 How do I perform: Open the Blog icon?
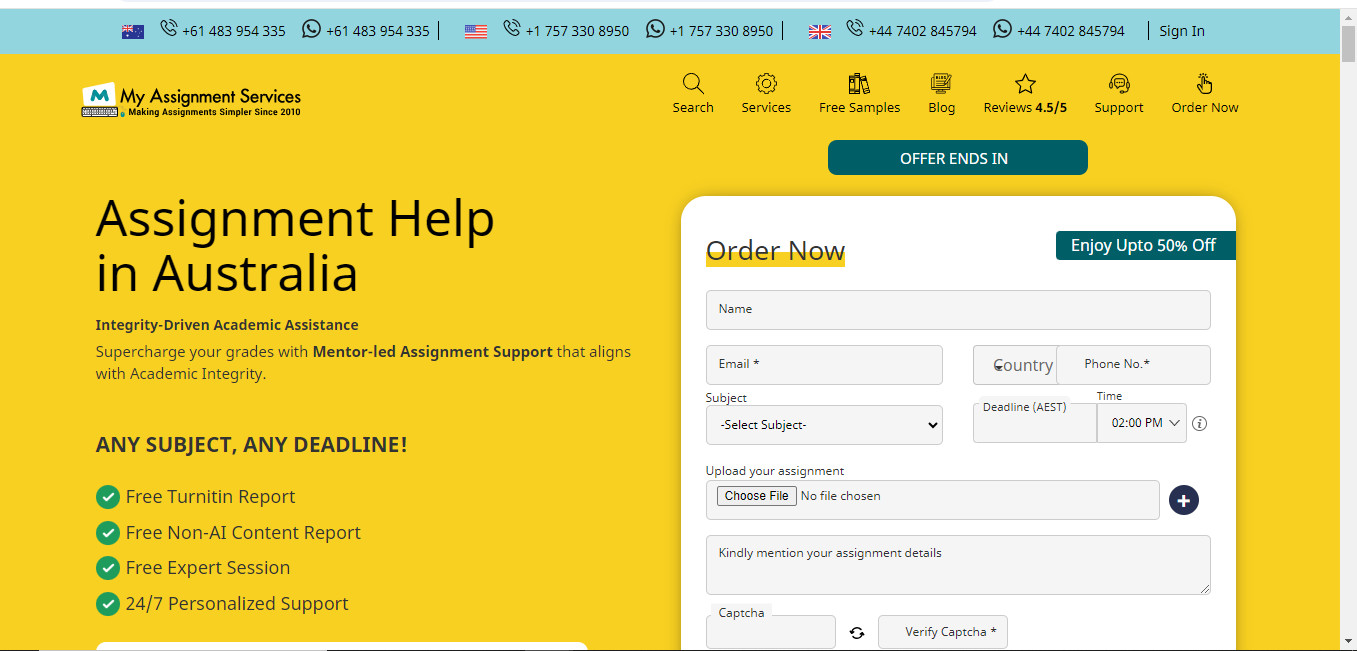[941, 84]
